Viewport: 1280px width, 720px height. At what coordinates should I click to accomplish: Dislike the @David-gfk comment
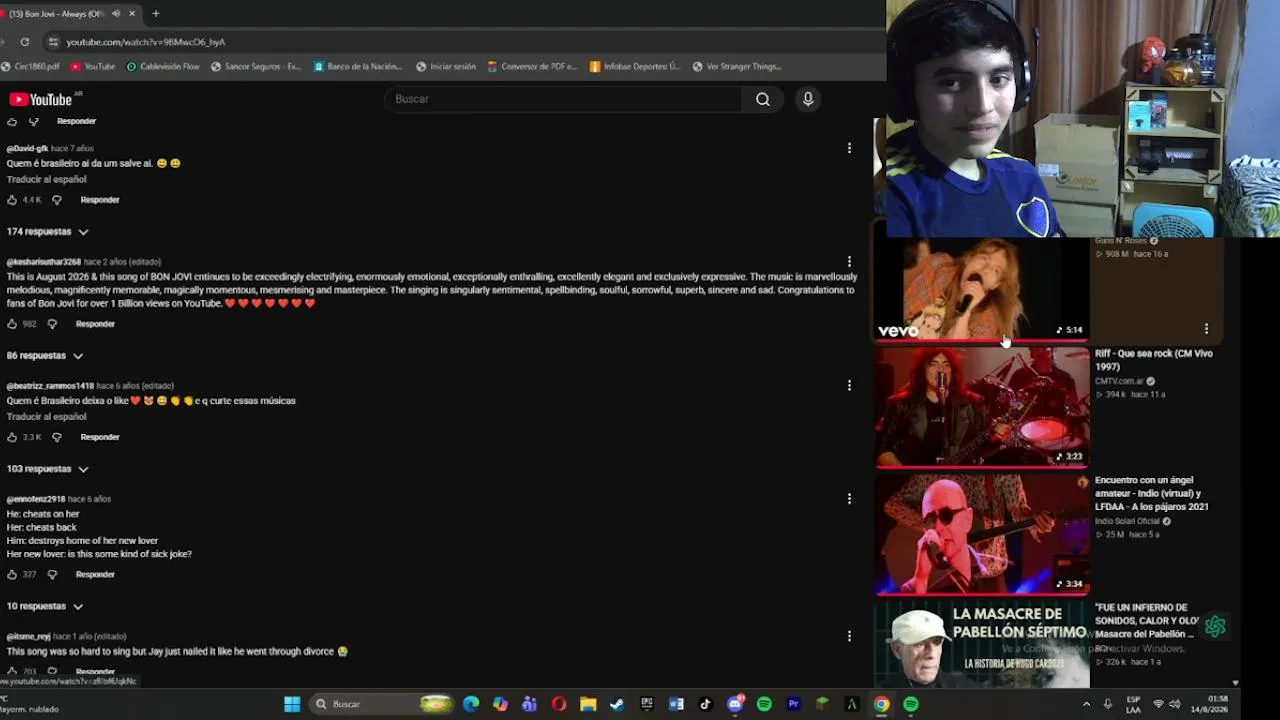click(x=56, y=200)
